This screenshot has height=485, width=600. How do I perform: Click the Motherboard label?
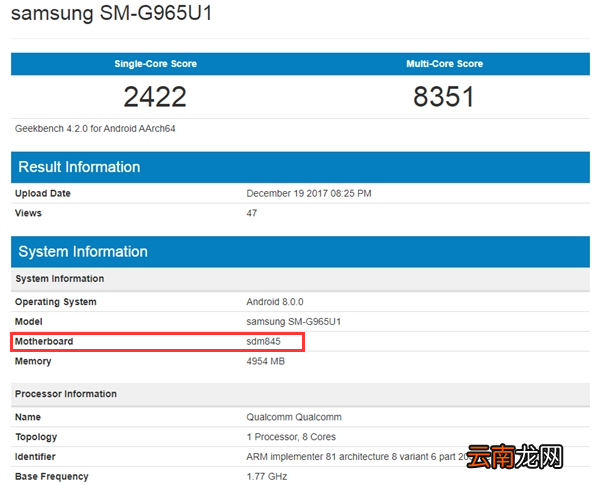click(x=44, y=341)
